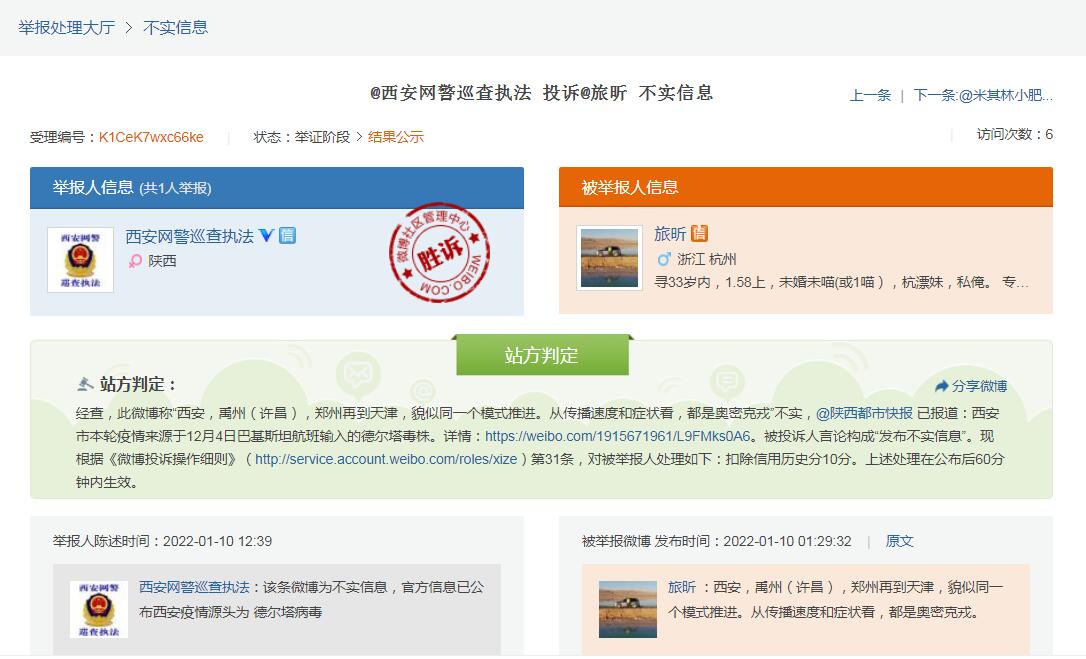Click blue V verification badge

pos(267,236)
